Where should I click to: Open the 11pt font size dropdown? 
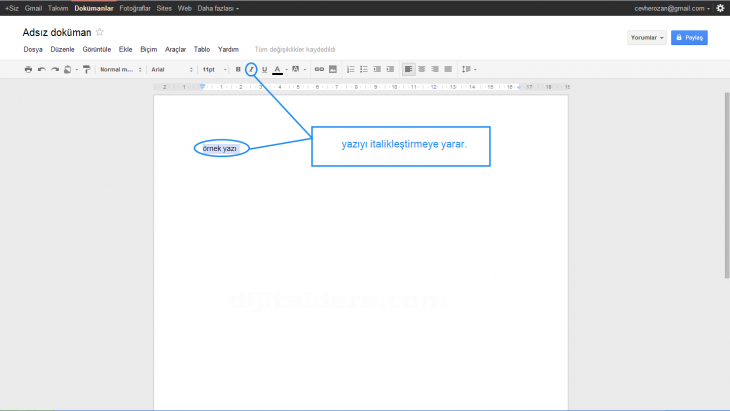213,69
